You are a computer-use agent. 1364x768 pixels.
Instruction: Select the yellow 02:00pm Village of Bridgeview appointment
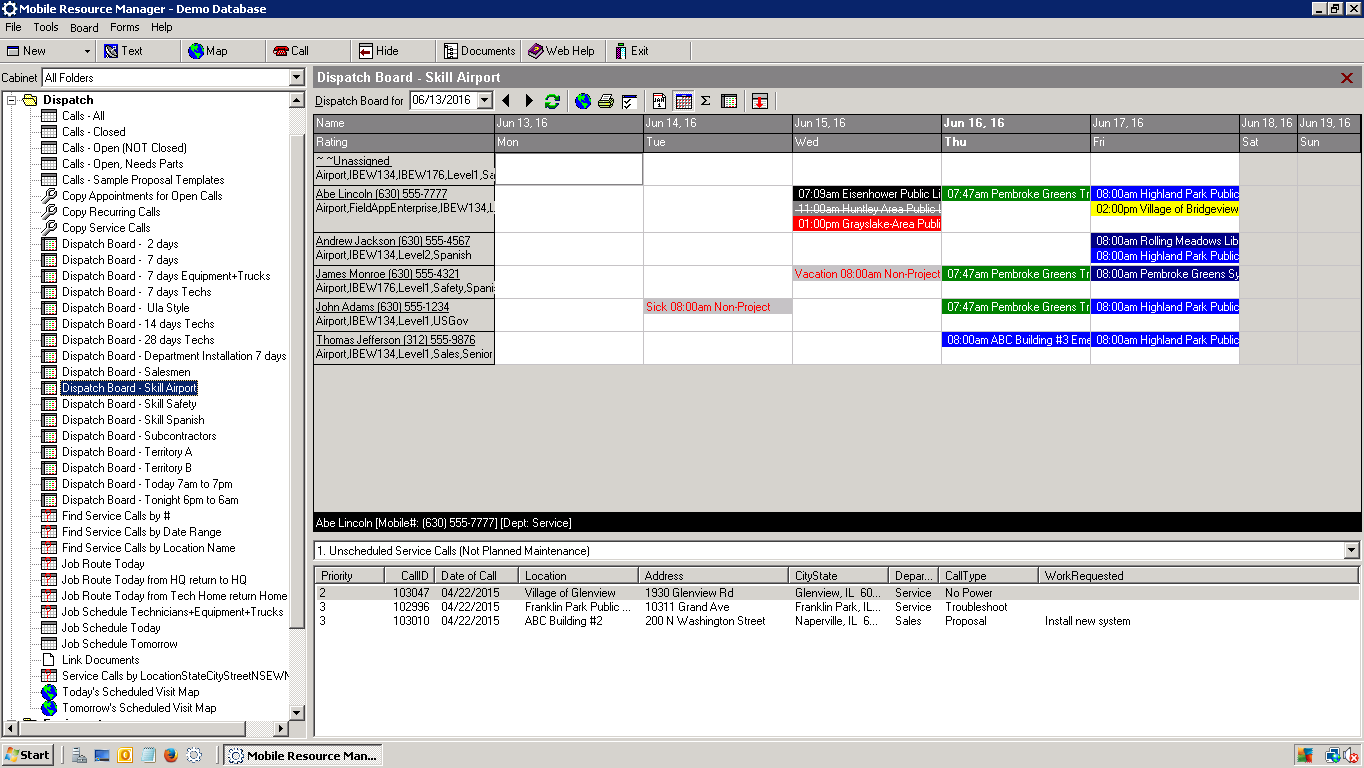tap(1165, 209)
